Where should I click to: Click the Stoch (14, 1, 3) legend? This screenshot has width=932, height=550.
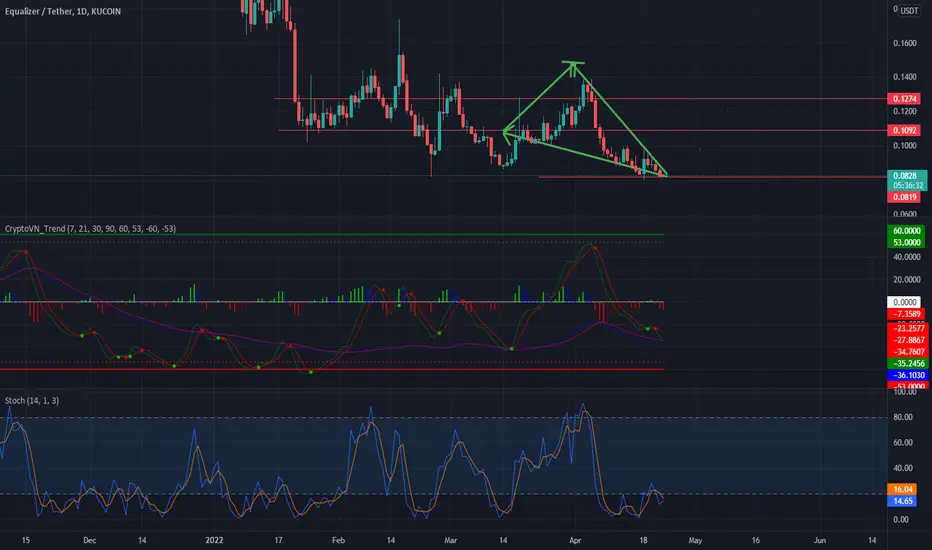click(x=32, y=401)
